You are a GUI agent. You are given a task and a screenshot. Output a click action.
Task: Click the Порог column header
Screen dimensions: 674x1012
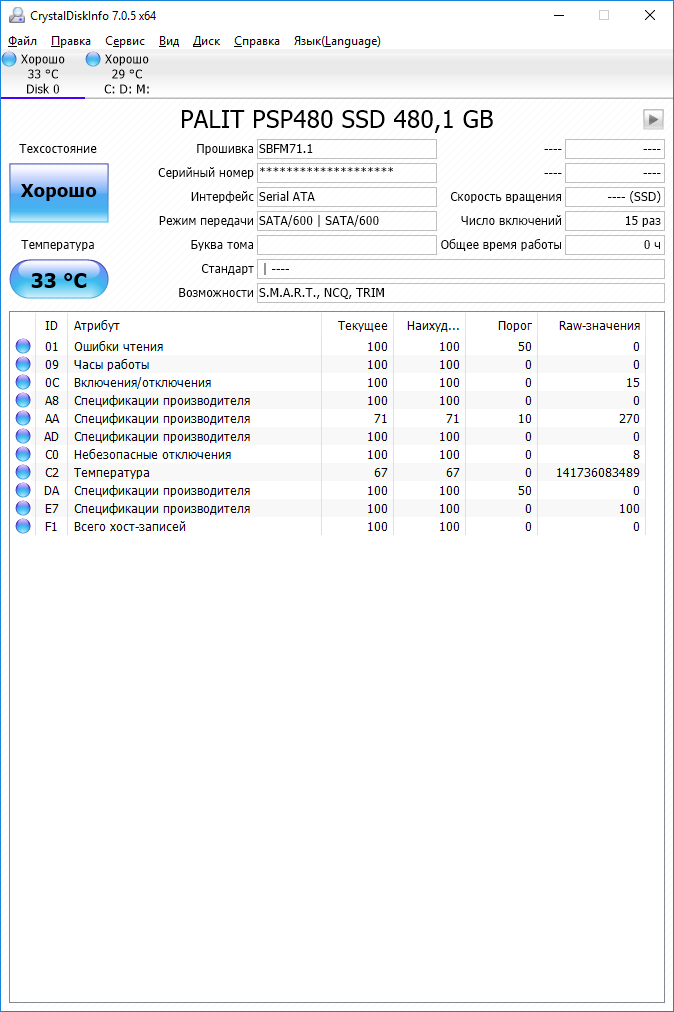tap(502, 326)
